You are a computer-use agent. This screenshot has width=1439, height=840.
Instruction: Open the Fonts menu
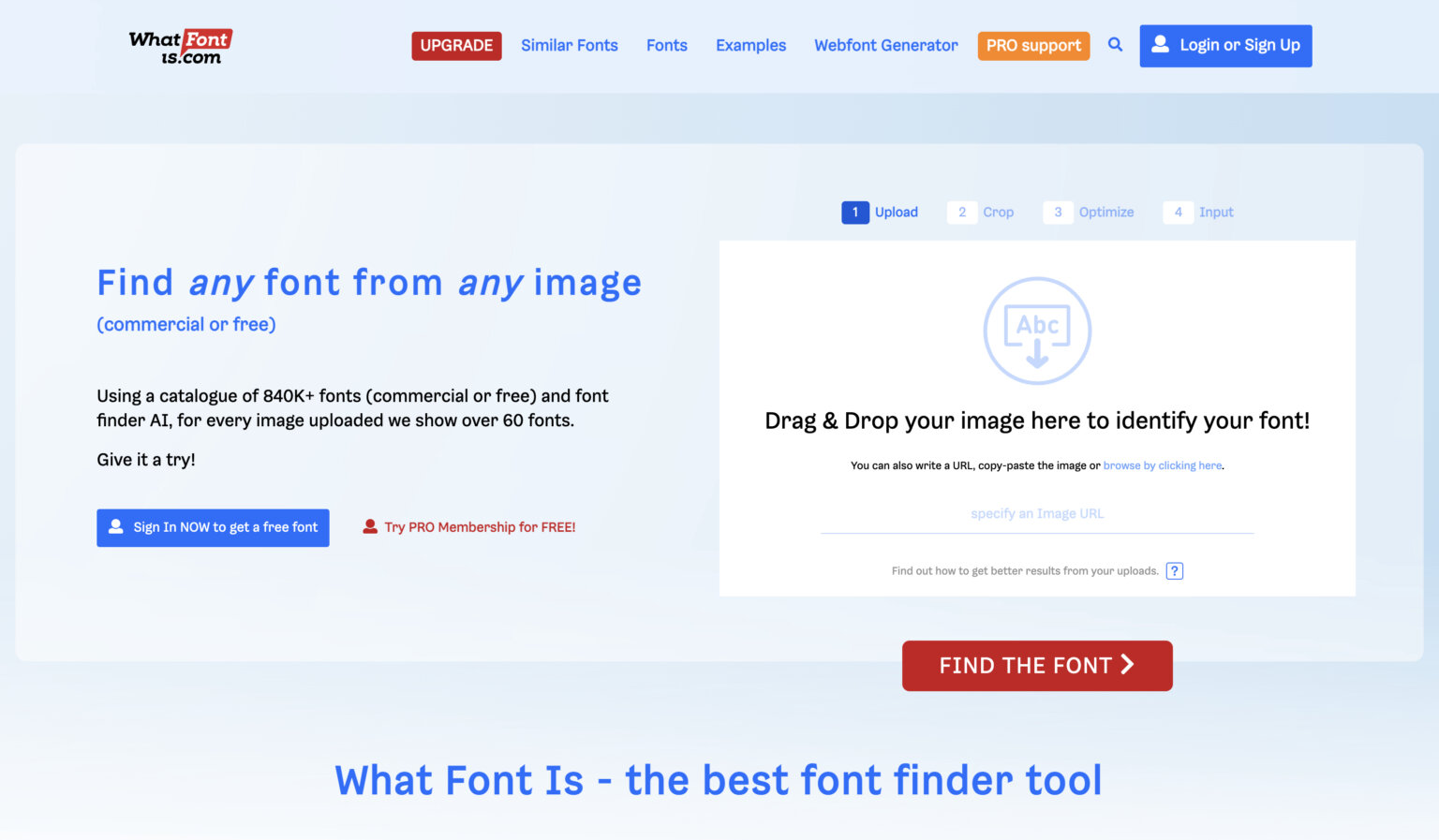(666, 45)
